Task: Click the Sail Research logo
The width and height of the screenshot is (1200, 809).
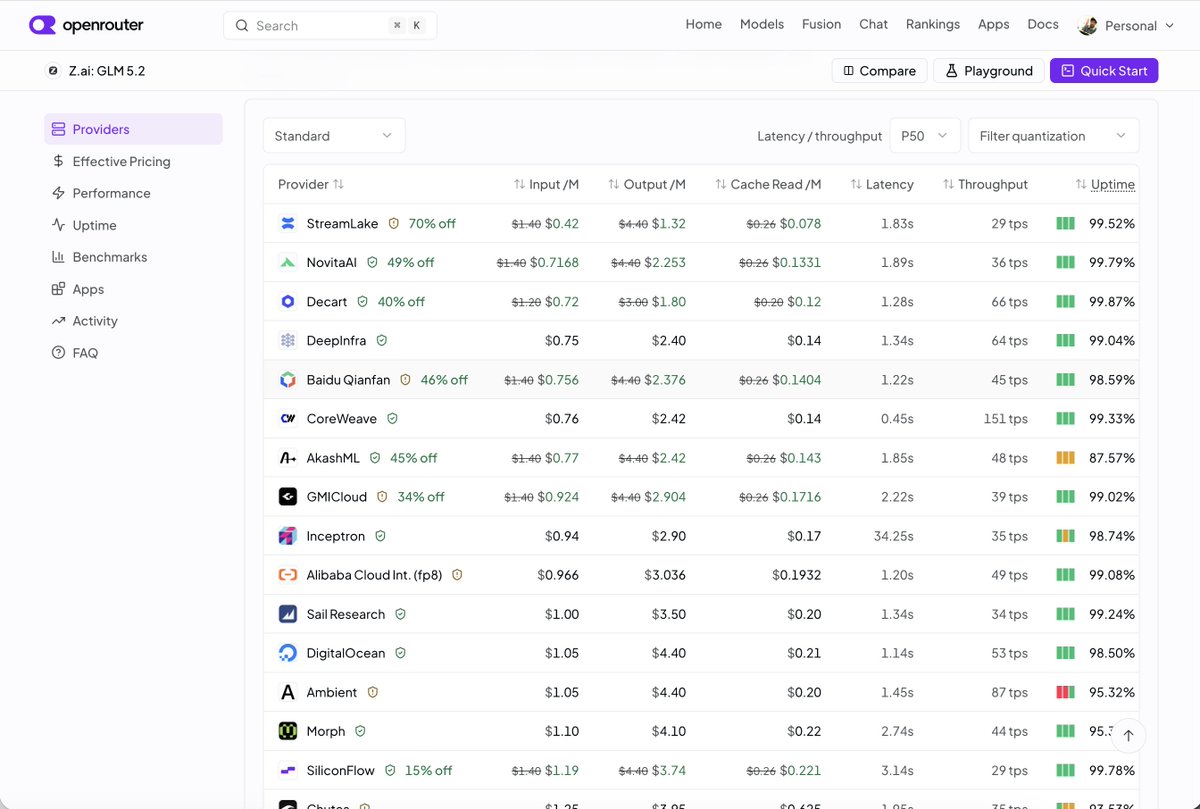Action: click(288, 614)
